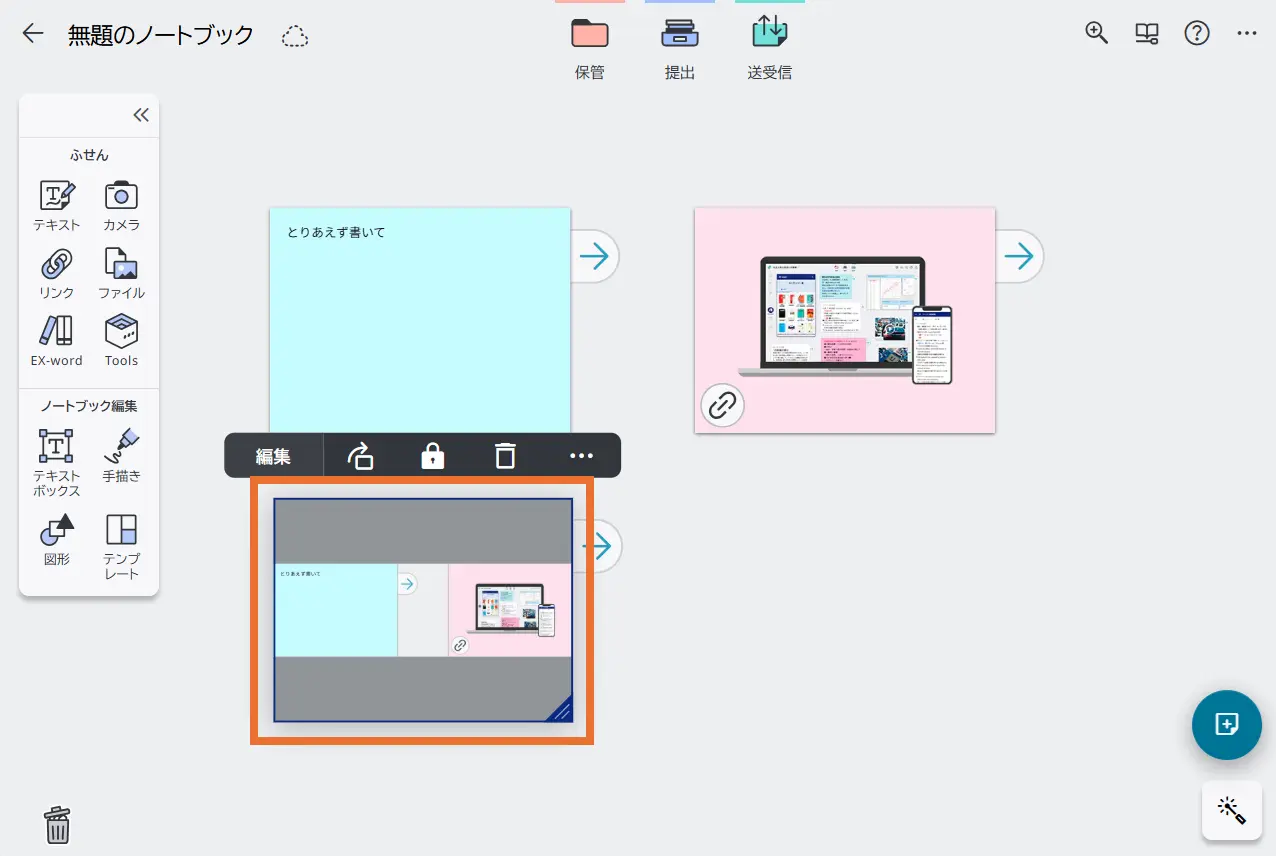Select the cyan とりあえず書いて note
The image size is (1276, 856).
coord(420,320)
